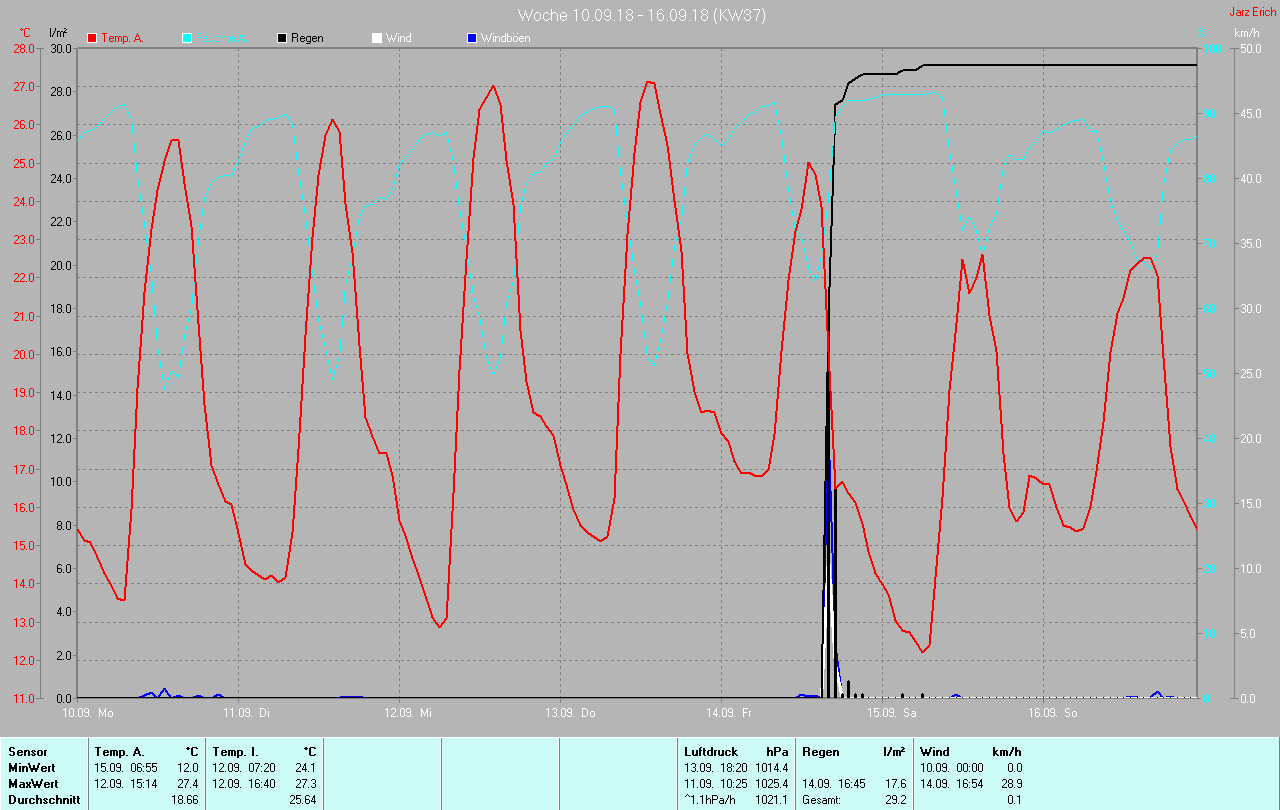
Task: Click the rain total value '29.2'
Action: click(x=895, y=800)
